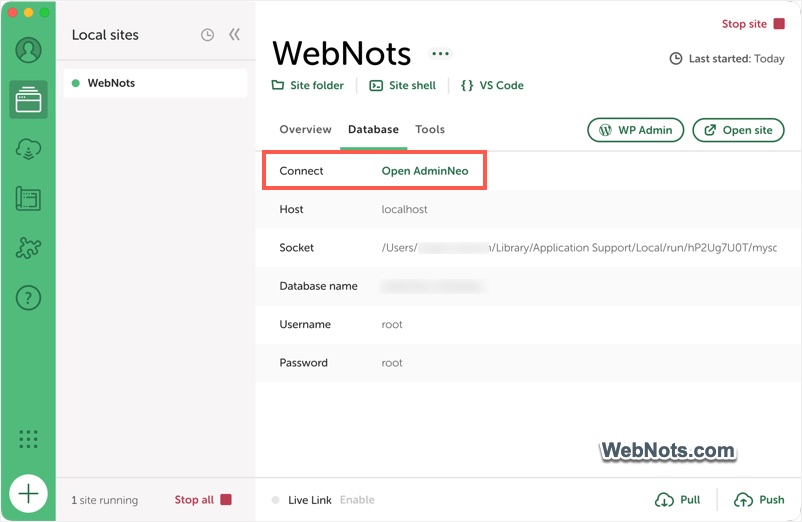Open the WebNots three-dot options menu
The image size is (802, 522).
coord(440,53)
